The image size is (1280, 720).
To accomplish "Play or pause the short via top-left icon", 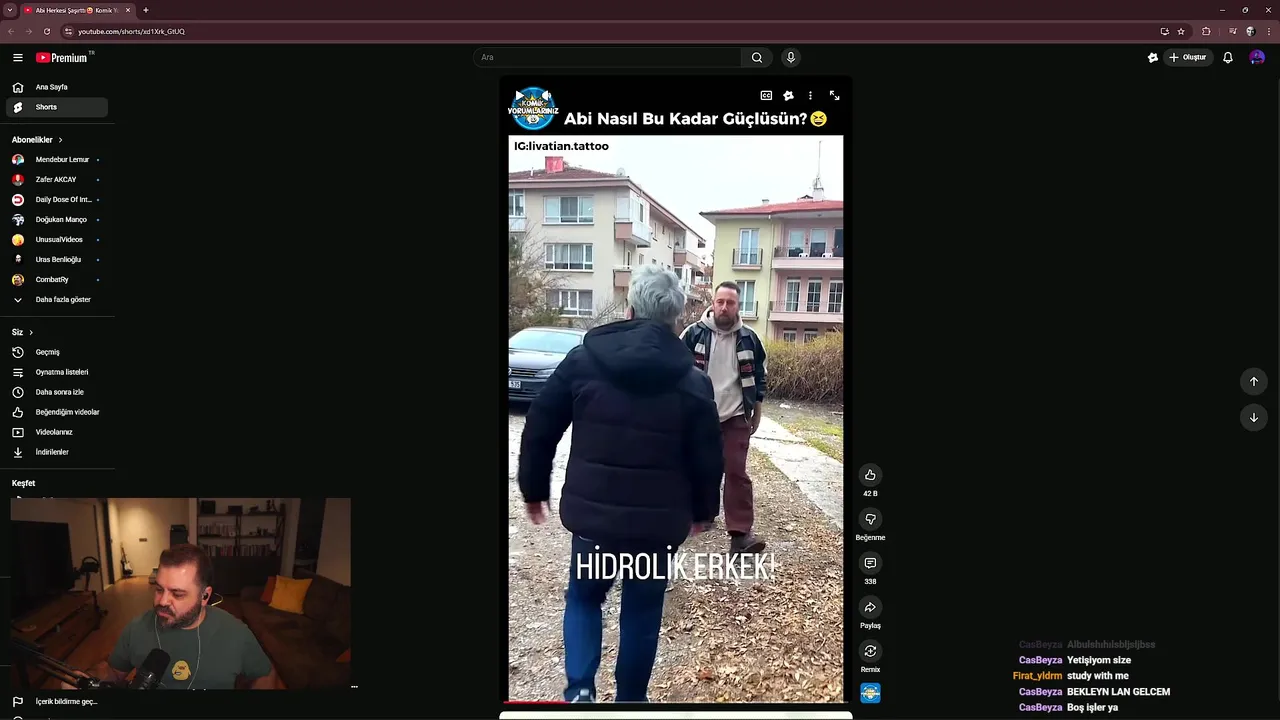I will click(519, 96).
